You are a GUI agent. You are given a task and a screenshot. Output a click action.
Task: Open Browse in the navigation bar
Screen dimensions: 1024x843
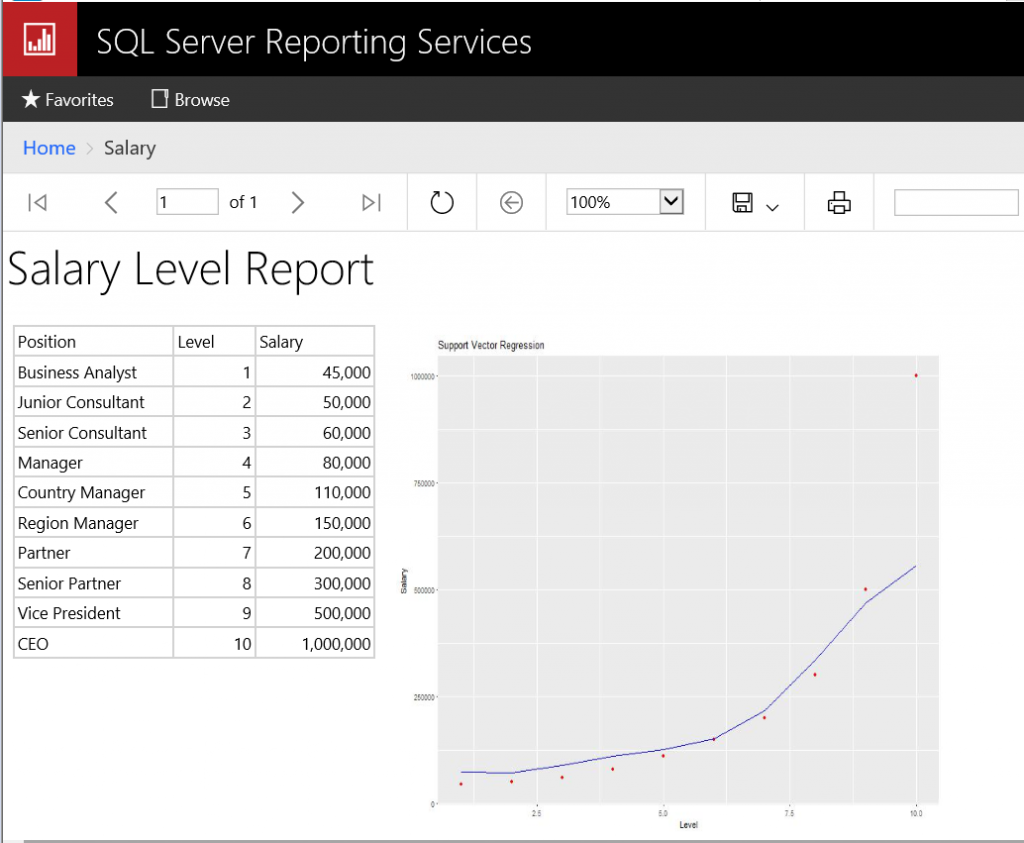pos(191,100)
